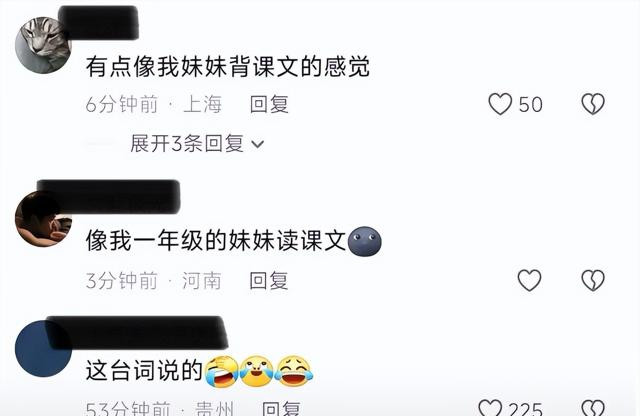Open the solid blue avatar profile
Screen dimensions: 640x416
point(43,348)
